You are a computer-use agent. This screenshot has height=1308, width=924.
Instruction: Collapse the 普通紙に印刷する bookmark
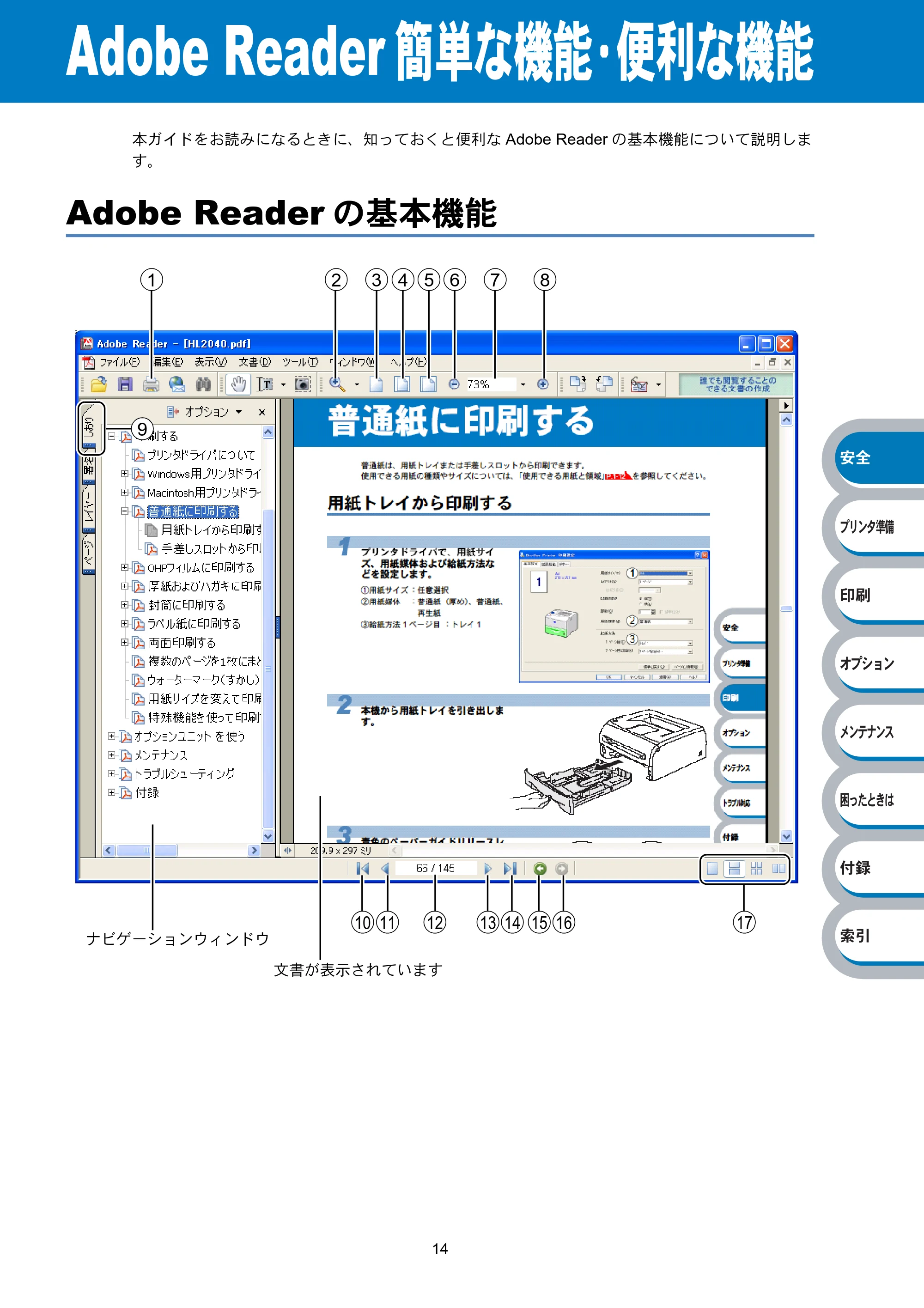click(124, 511)
